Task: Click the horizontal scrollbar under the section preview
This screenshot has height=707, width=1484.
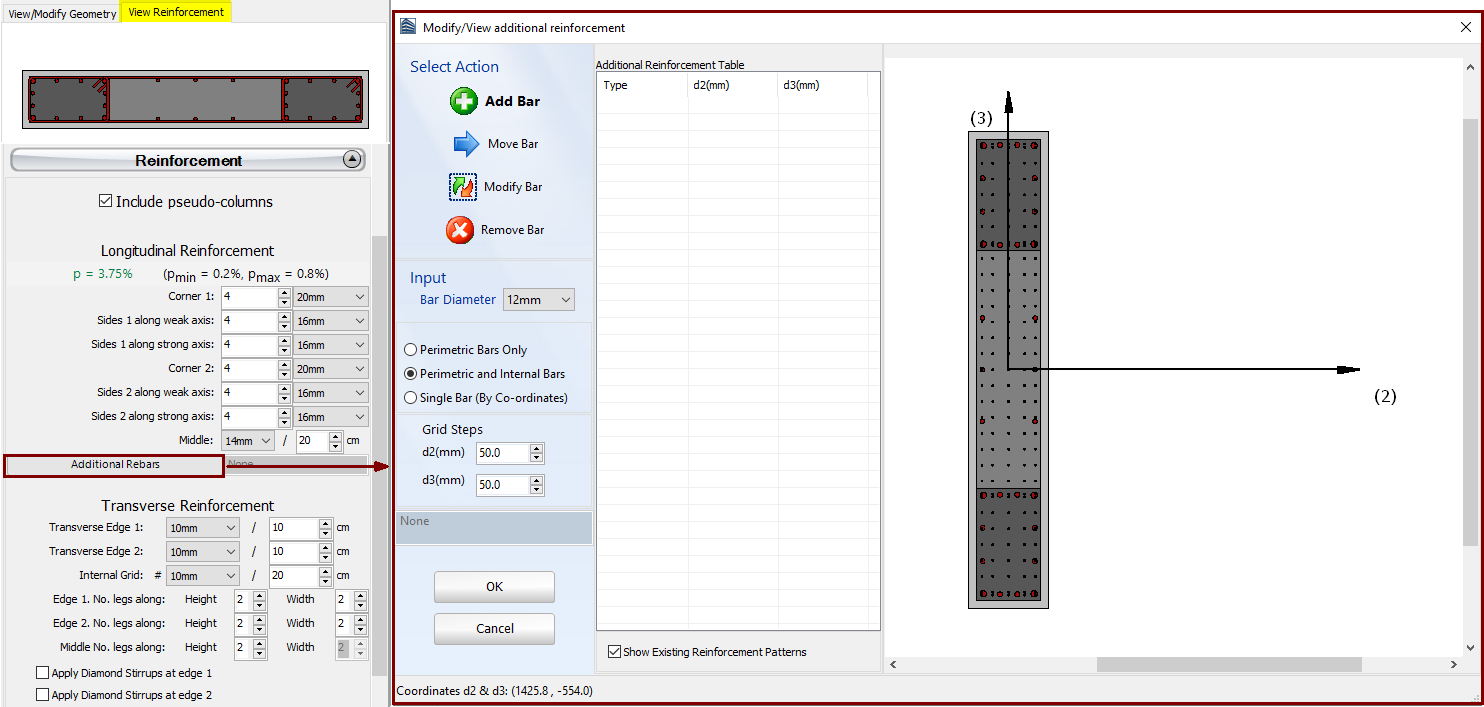Action: [x=1228, y=665]
